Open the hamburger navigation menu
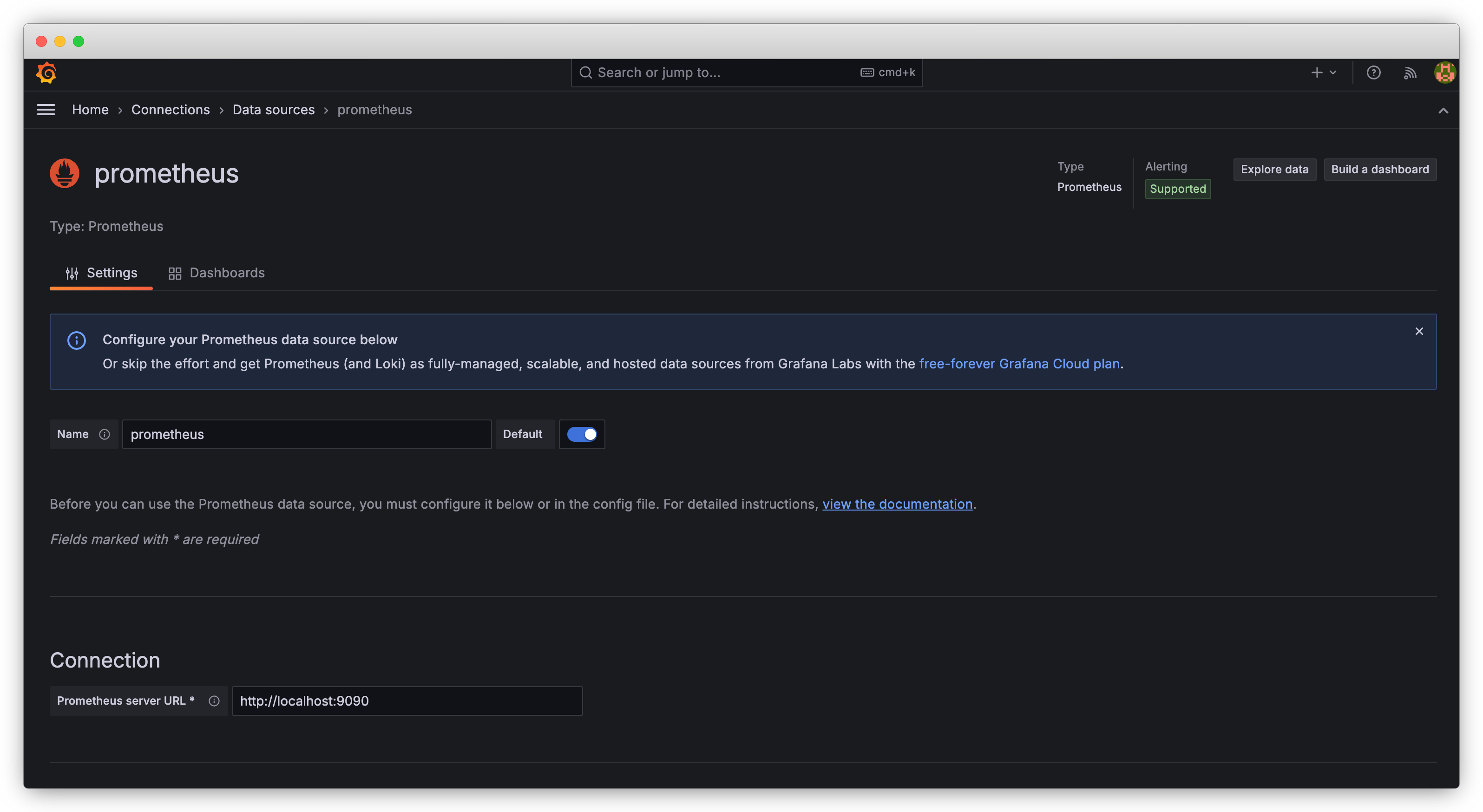 tap(46, 109)
